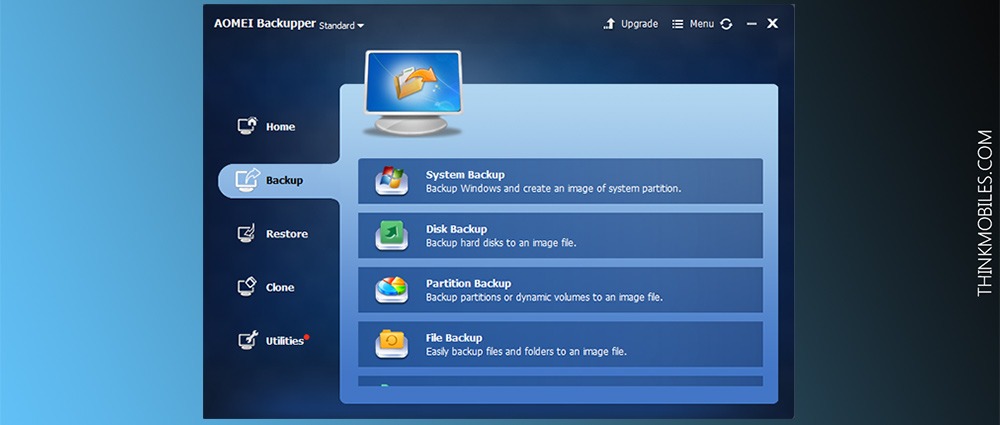Click the Restore sidebar icon
1000x425 pixels.
click(247, 233)
